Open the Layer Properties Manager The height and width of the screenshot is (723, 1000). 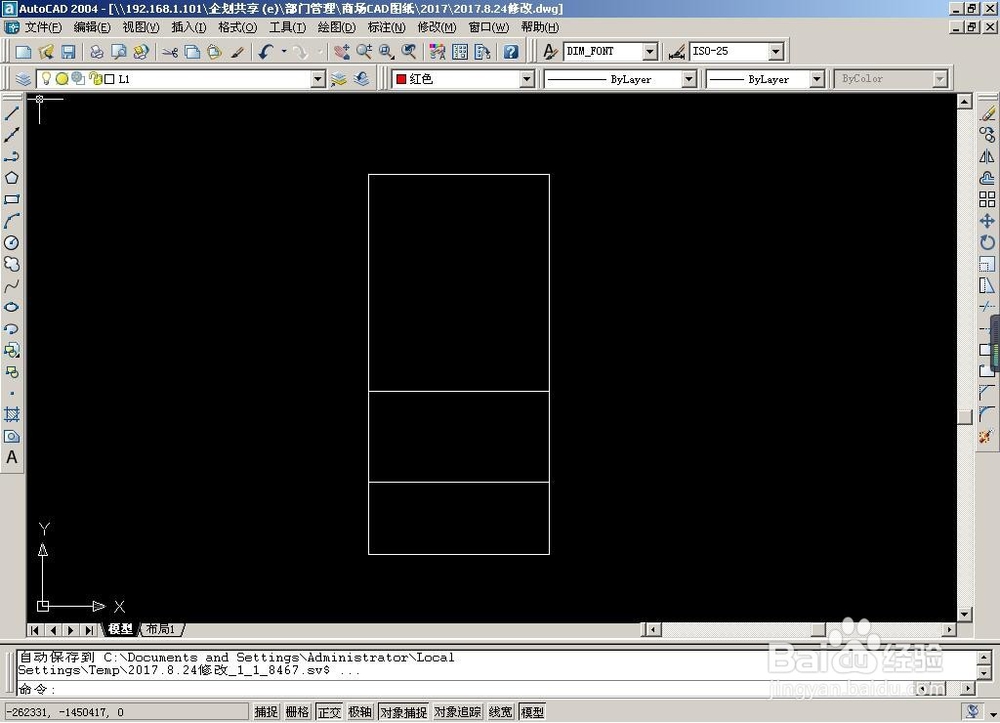click(x=23, y=79)
